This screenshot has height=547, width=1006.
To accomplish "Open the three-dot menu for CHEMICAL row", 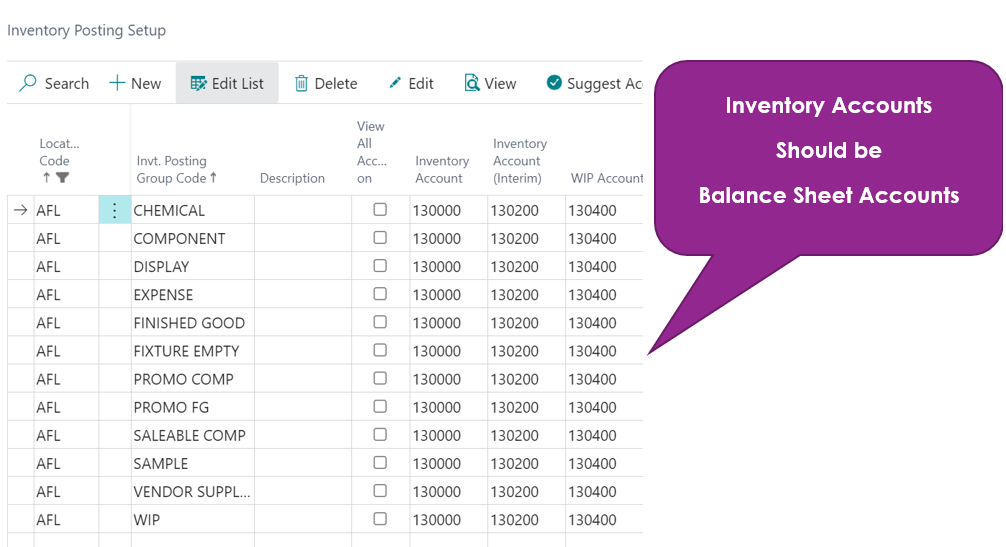I will [114, 210].
